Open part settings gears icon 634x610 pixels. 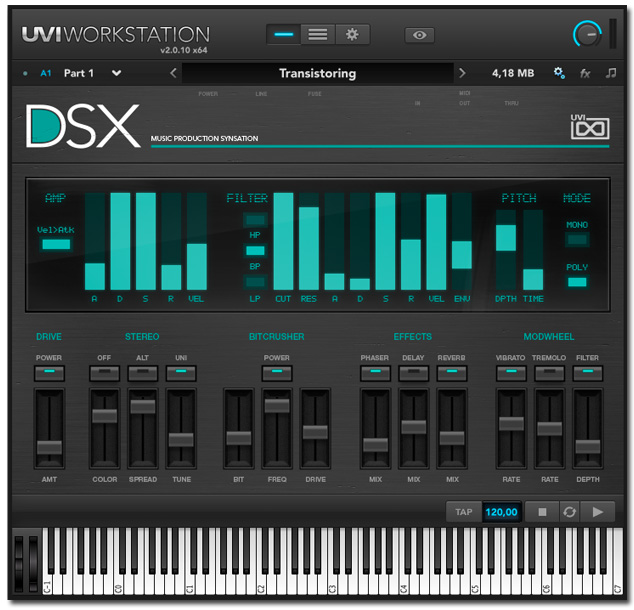tap(559, 73)
